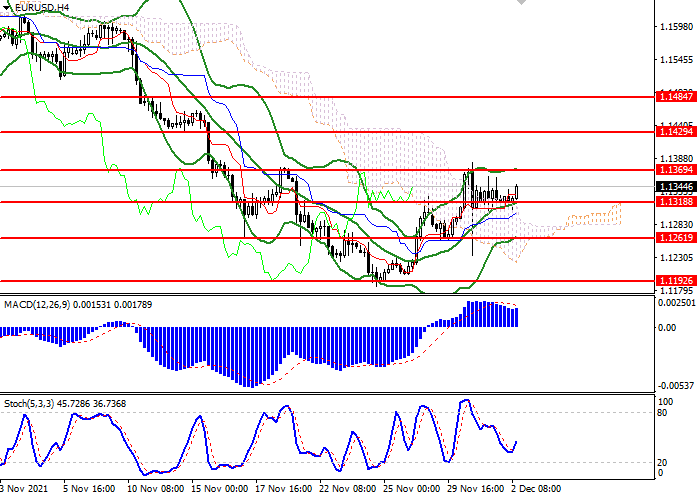Click the 0.002501 MACD scale value

click(x=677, y=303)
